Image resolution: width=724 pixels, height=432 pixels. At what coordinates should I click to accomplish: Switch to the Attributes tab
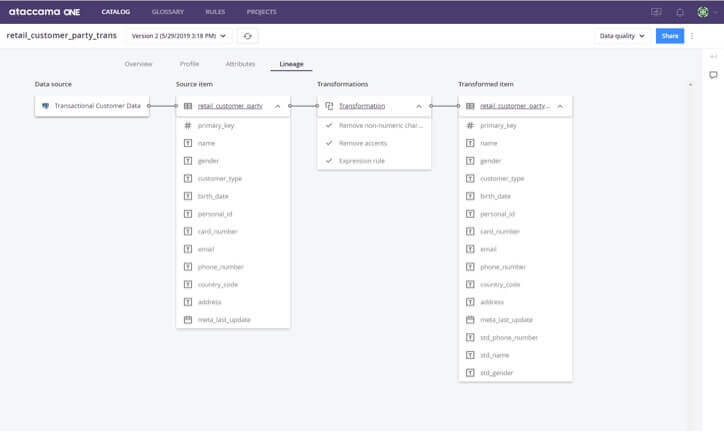click(240, 64)
